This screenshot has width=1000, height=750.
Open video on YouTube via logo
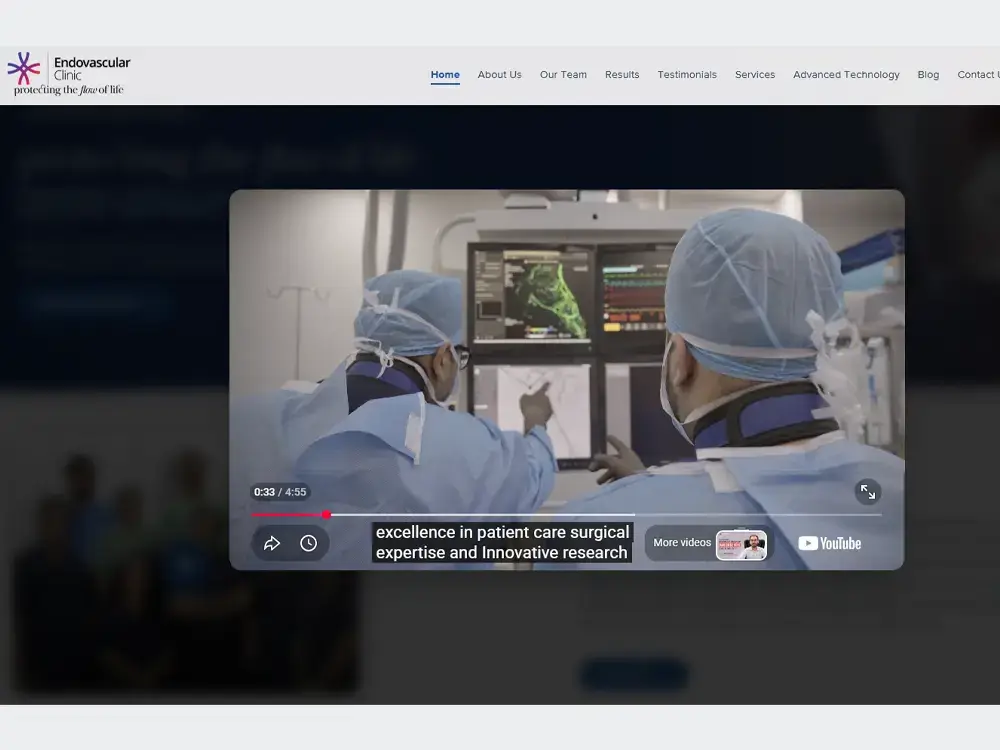pyautogui.click(x=829, y=543)
